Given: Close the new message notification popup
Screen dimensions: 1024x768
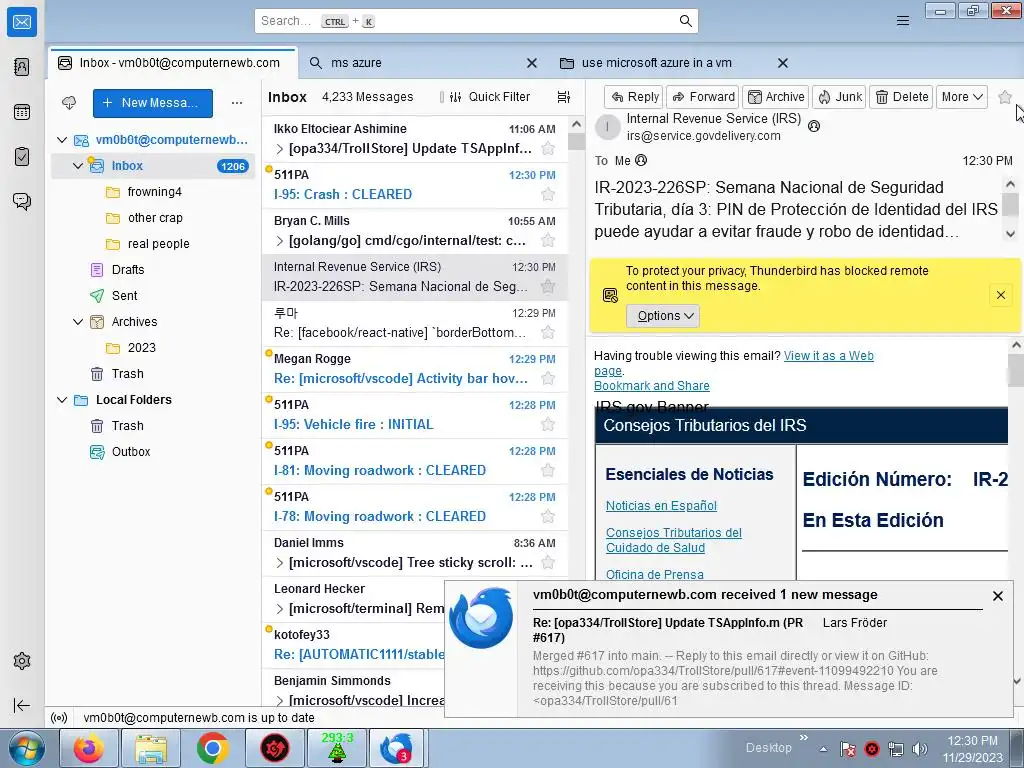Looking at the screenshot, I should [x=997, y=596].
